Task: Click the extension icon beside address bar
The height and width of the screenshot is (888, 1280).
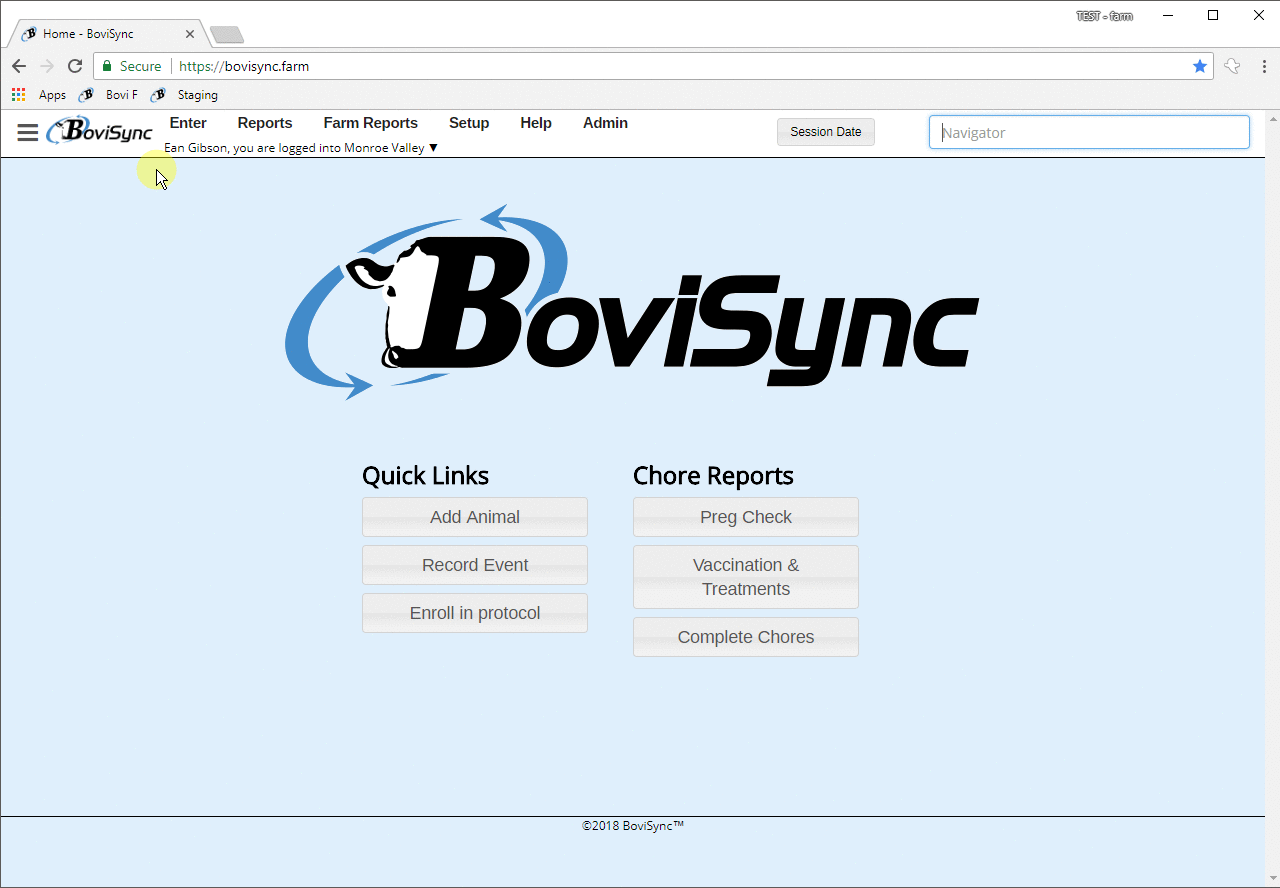Action: (1232, 66)
